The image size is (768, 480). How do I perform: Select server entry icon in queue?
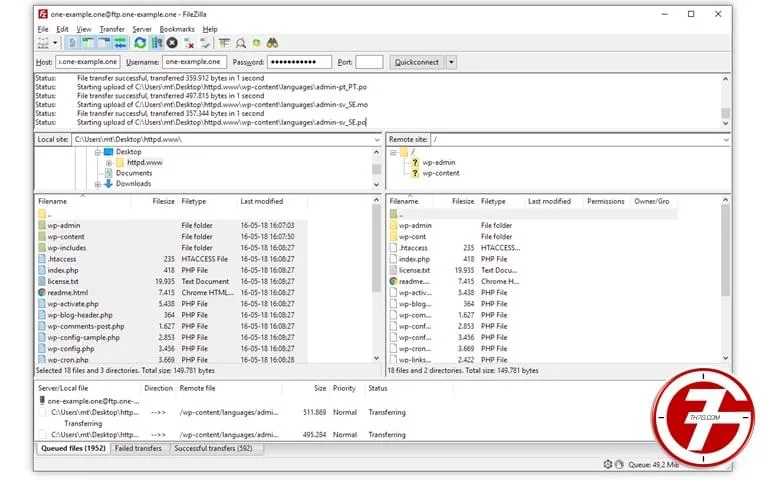[42, 401]
